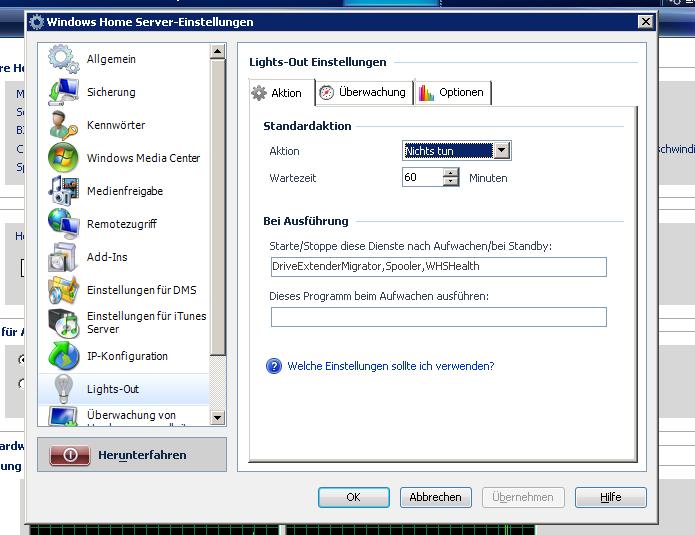695x535 pixels.
Task: Click the Add-Ins package icon
Action: coord(63,257)
